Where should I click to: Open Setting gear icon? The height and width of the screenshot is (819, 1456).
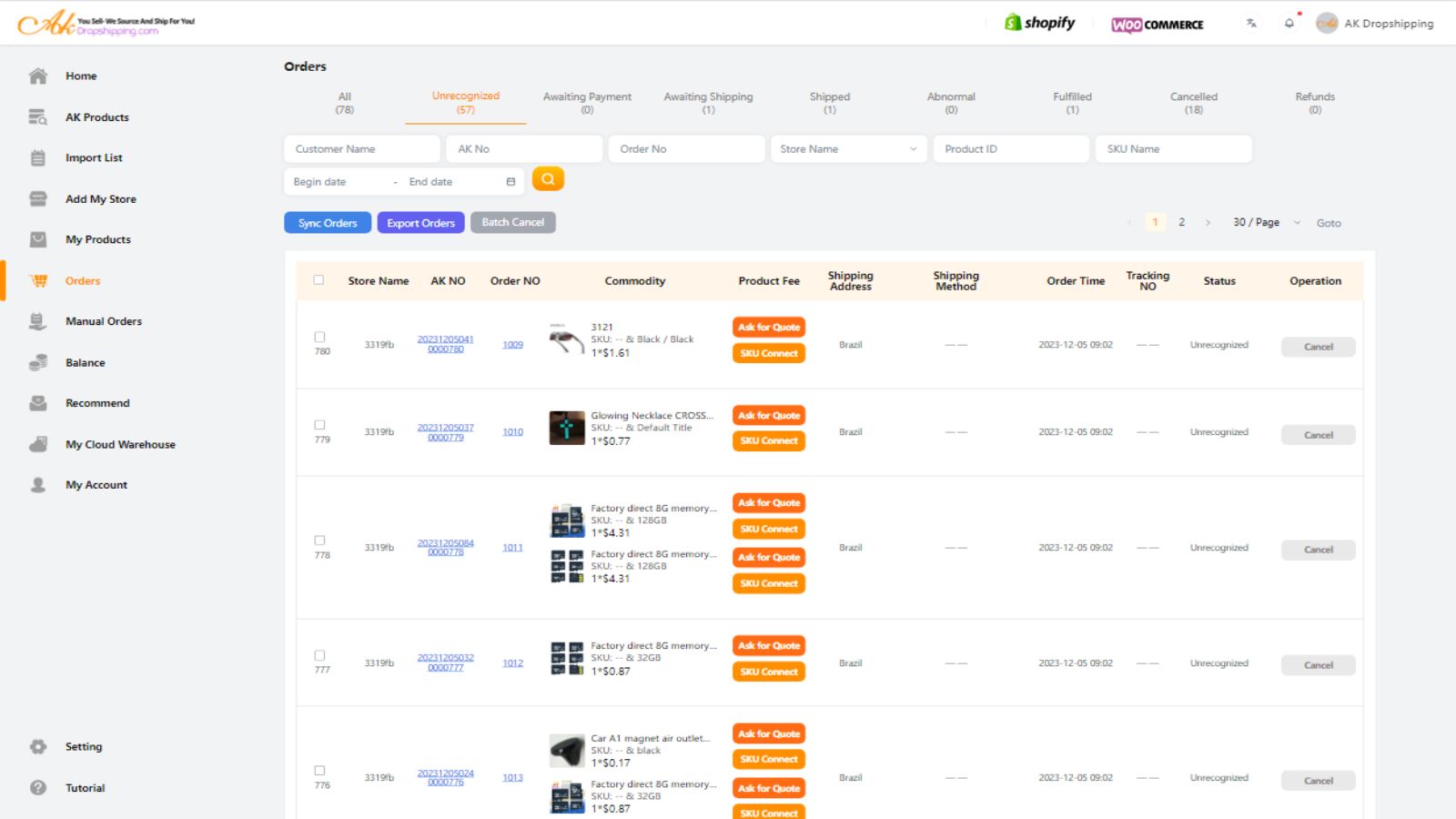point(38,747)
